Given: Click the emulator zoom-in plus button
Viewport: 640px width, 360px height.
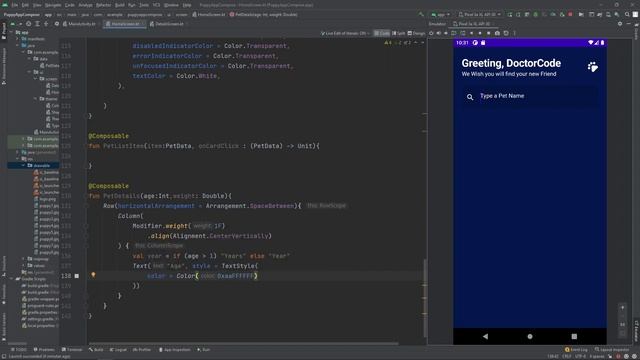Looking at the screenshot, I should (x=622, y=308).
